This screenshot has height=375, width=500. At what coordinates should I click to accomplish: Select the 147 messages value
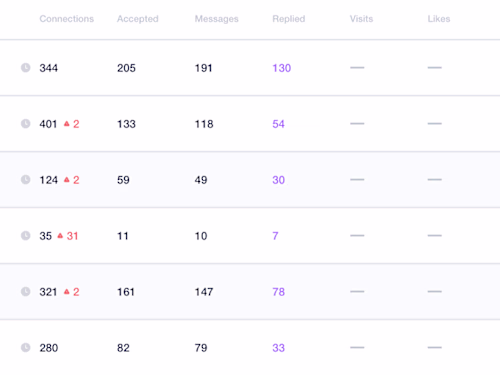(x=204, y=292)
